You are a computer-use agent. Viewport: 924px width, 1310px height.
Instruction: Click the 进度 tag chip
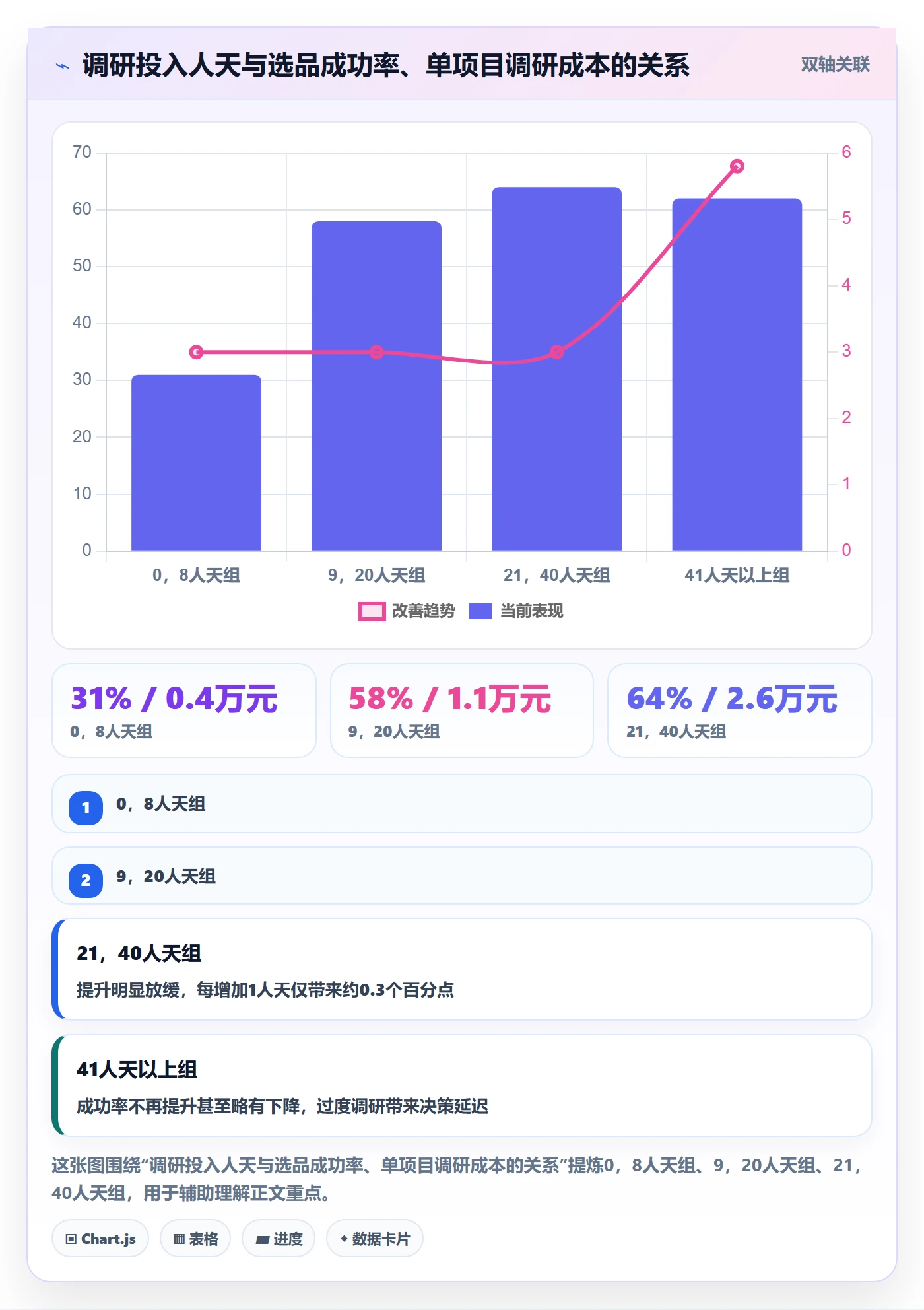pyautogui.click(x=279, y=1239)
